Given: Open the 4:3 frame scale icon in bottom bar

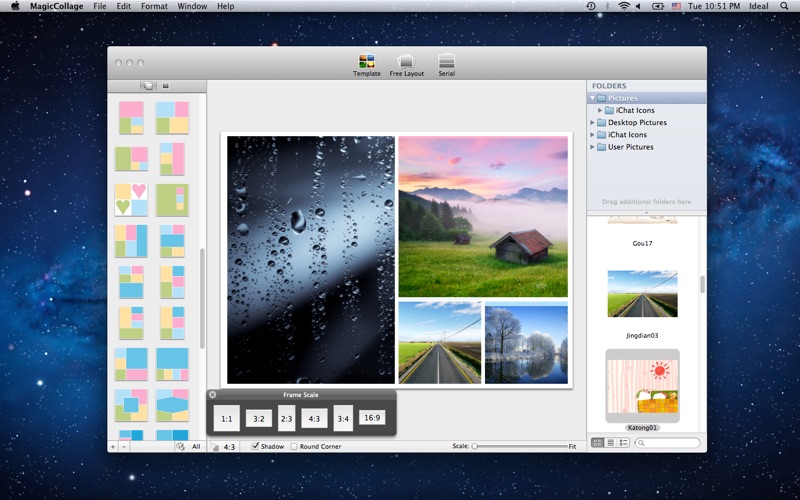Looking at the screenshot, I should pos(224,447).
